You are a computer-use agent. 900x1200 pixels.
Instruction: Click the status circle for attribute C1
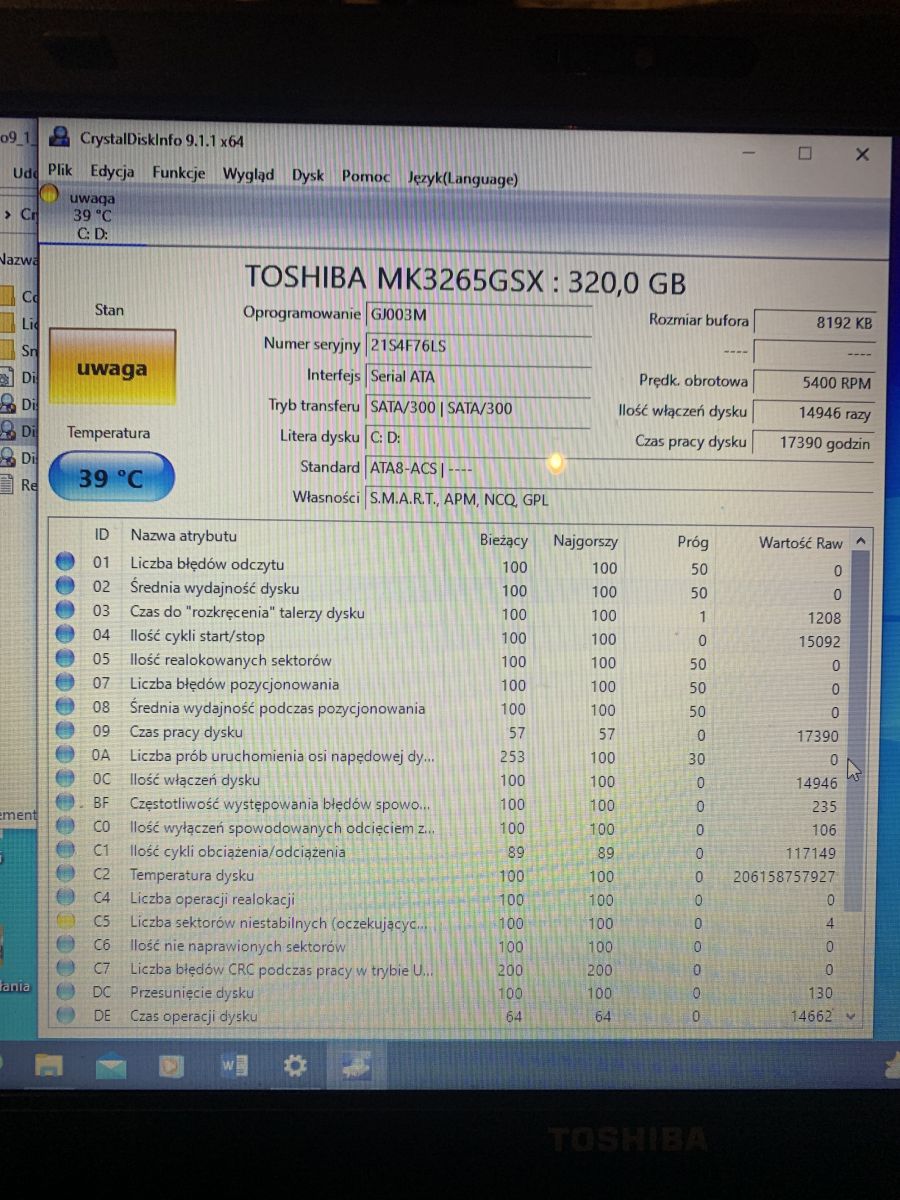65,851
